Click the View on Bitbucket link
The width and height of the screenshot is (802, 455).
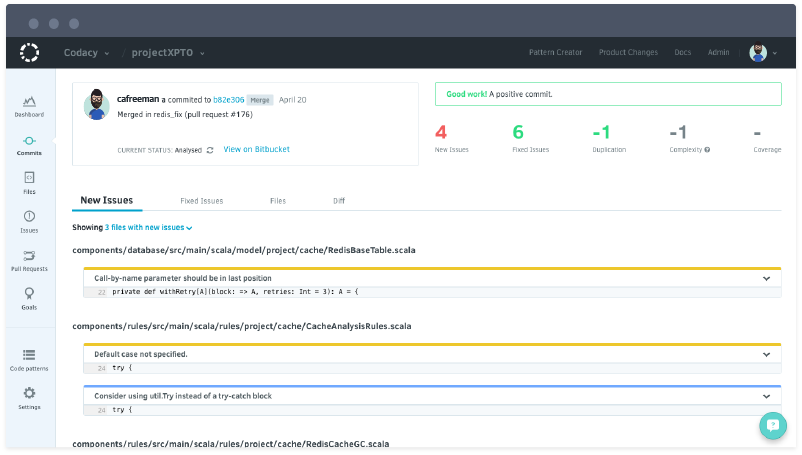tap(256, 150)
